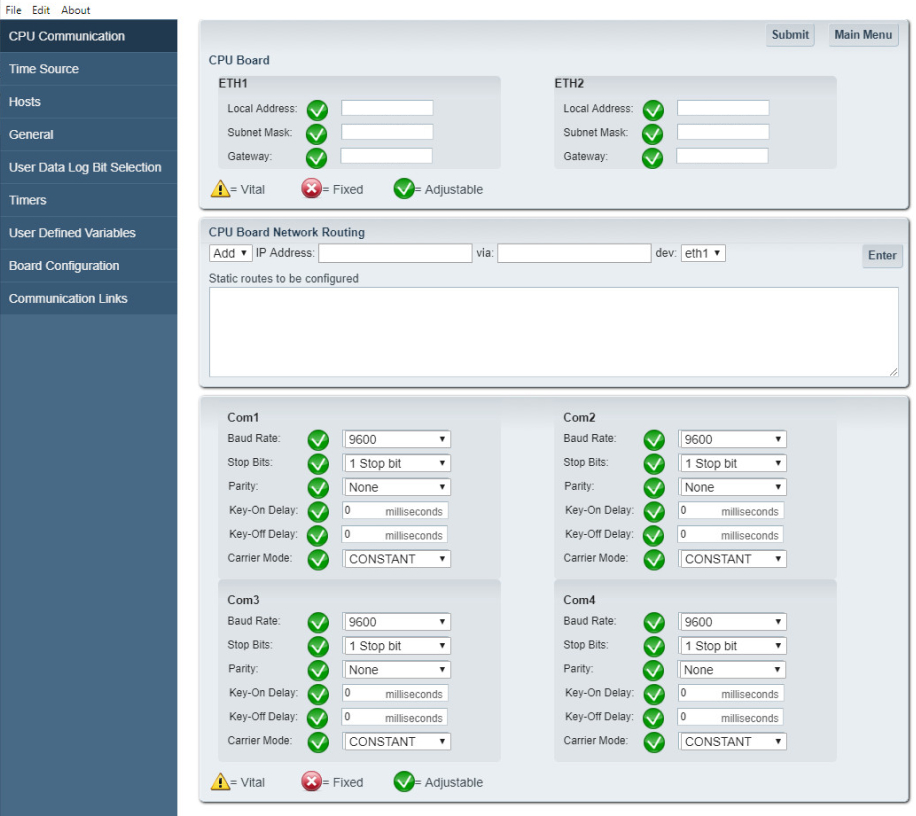Select the General sidebar item
Viewport: 916px width, 816px height.
[x=89, y=134]
